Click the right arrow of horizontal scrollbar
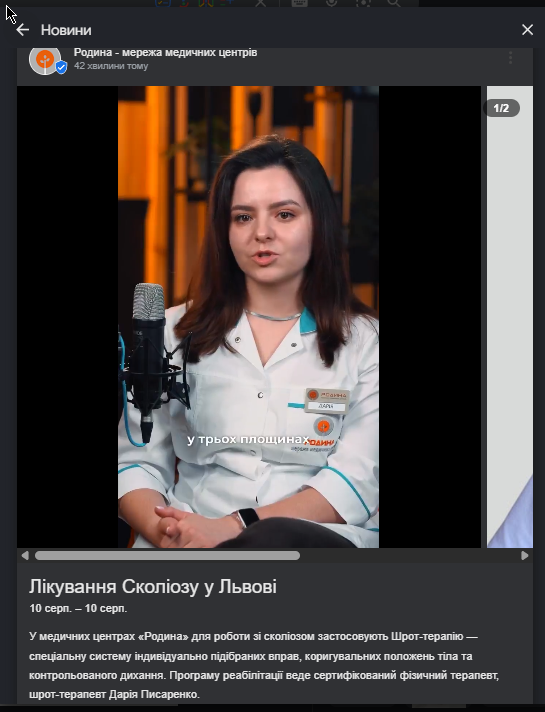 [x=525, y=555]
